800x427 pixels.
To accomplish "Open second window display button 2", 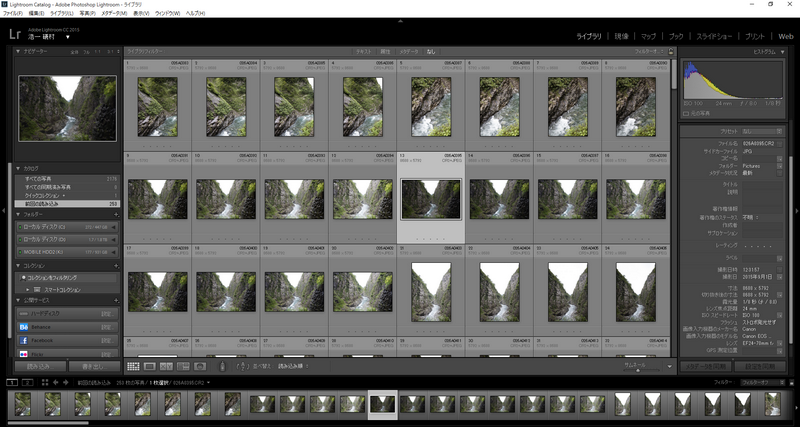I will click(28, 382).
